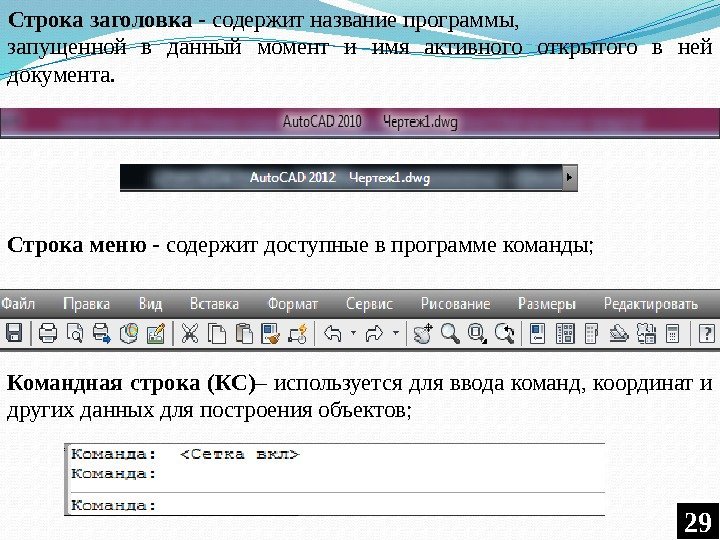Image resolution: width=720 pixels, height=540 pixels.
Task: Open the QuickCalc calculator icon
Action: click(673, 333)
